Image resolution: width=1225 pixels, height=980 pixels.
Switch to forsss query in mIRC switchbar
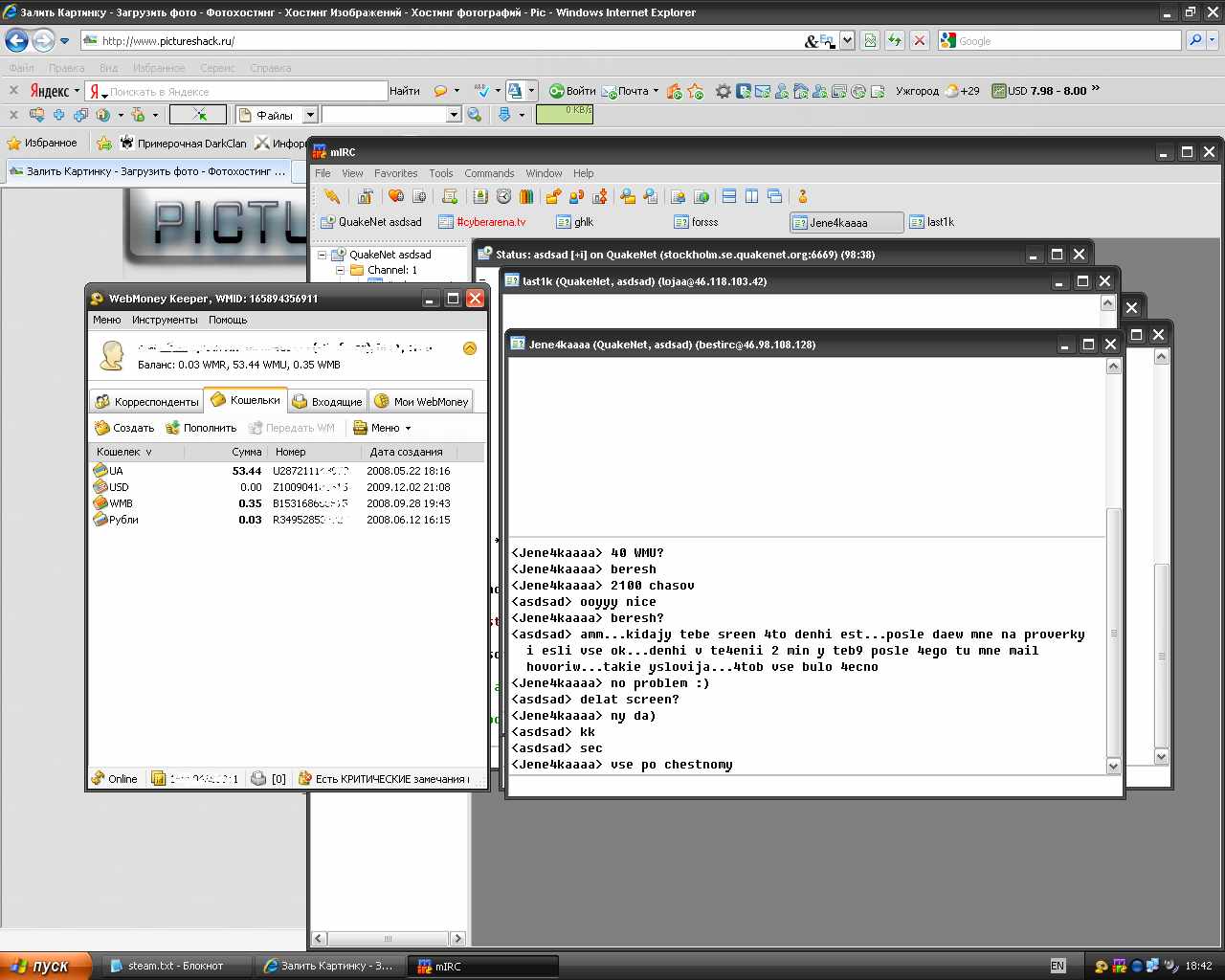point(696,222)
